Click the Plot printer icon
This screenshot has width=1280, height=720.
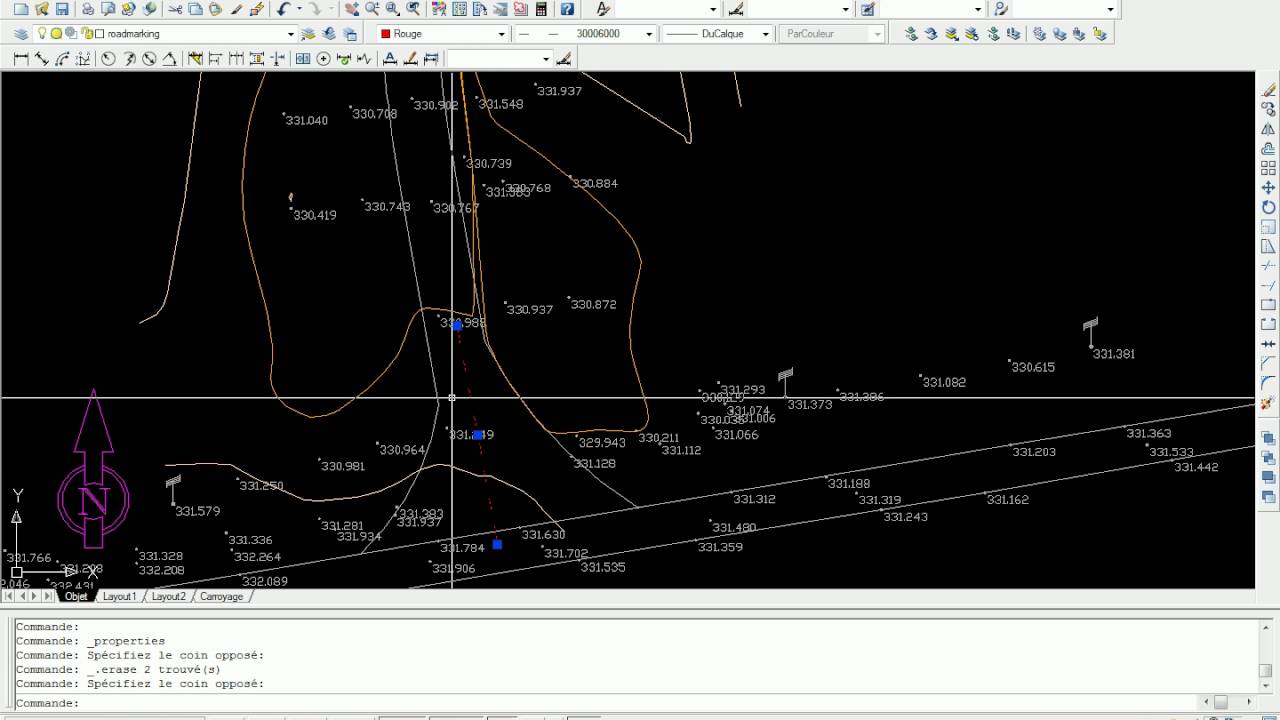coord(88,9)
